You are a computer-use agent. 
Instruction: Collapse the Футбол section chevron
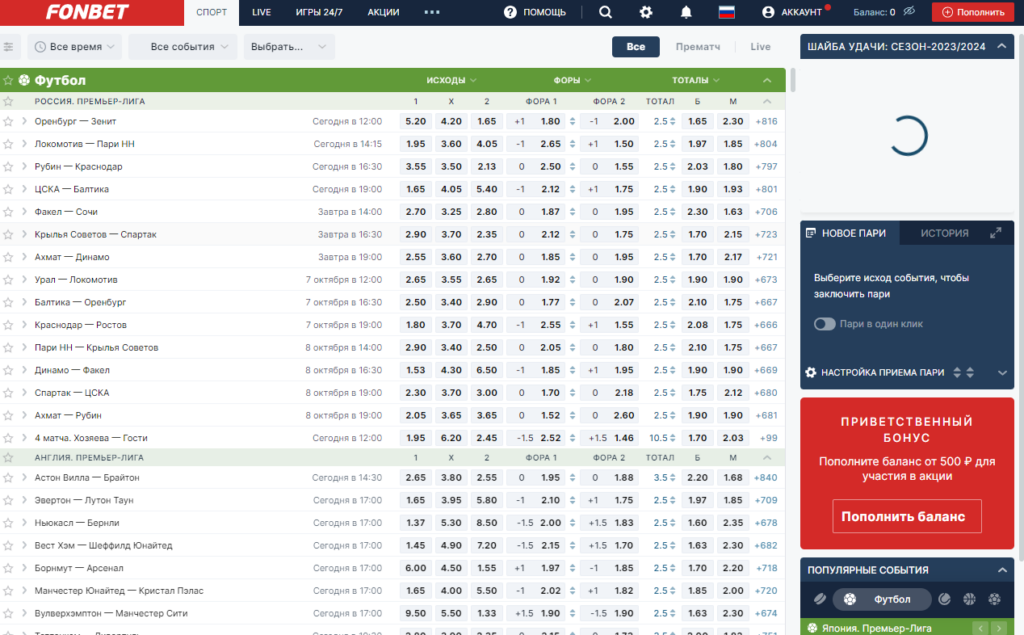767,80
